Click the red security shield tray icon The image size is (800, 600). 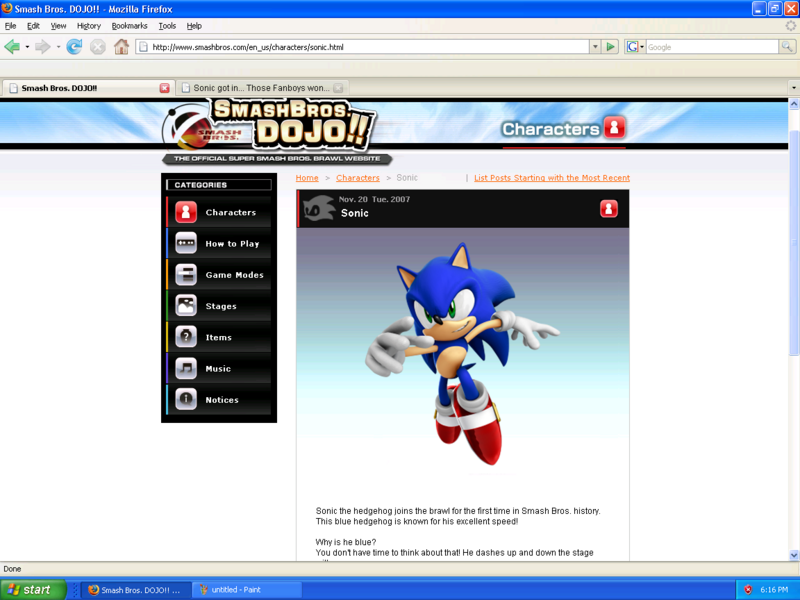coord(748,590)
